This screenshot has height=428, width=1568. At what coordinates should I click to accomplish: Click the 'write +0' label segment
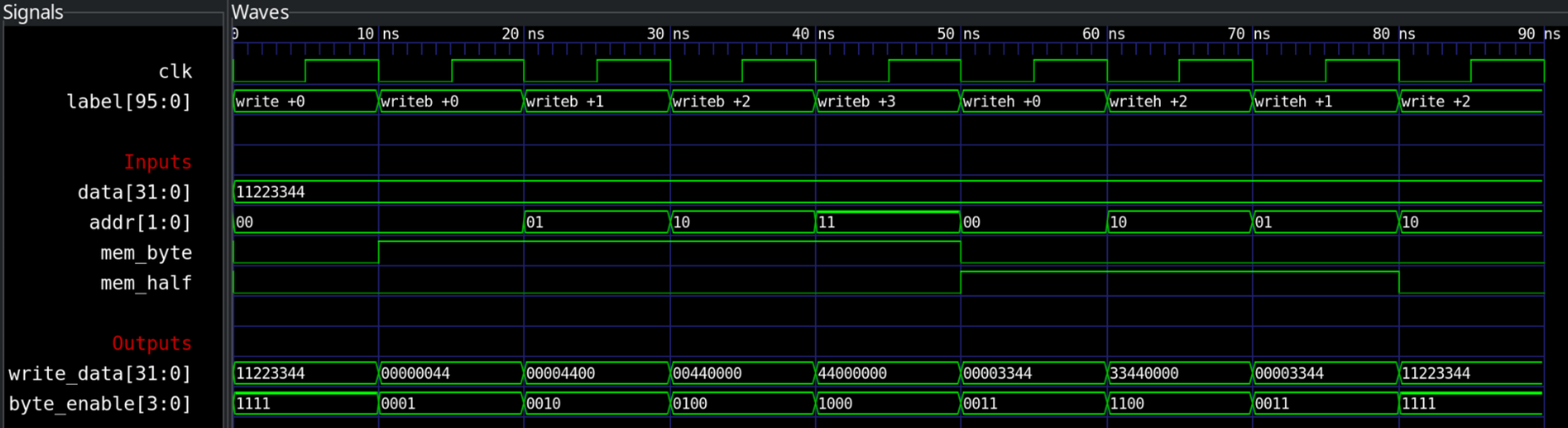coord(305,102)
